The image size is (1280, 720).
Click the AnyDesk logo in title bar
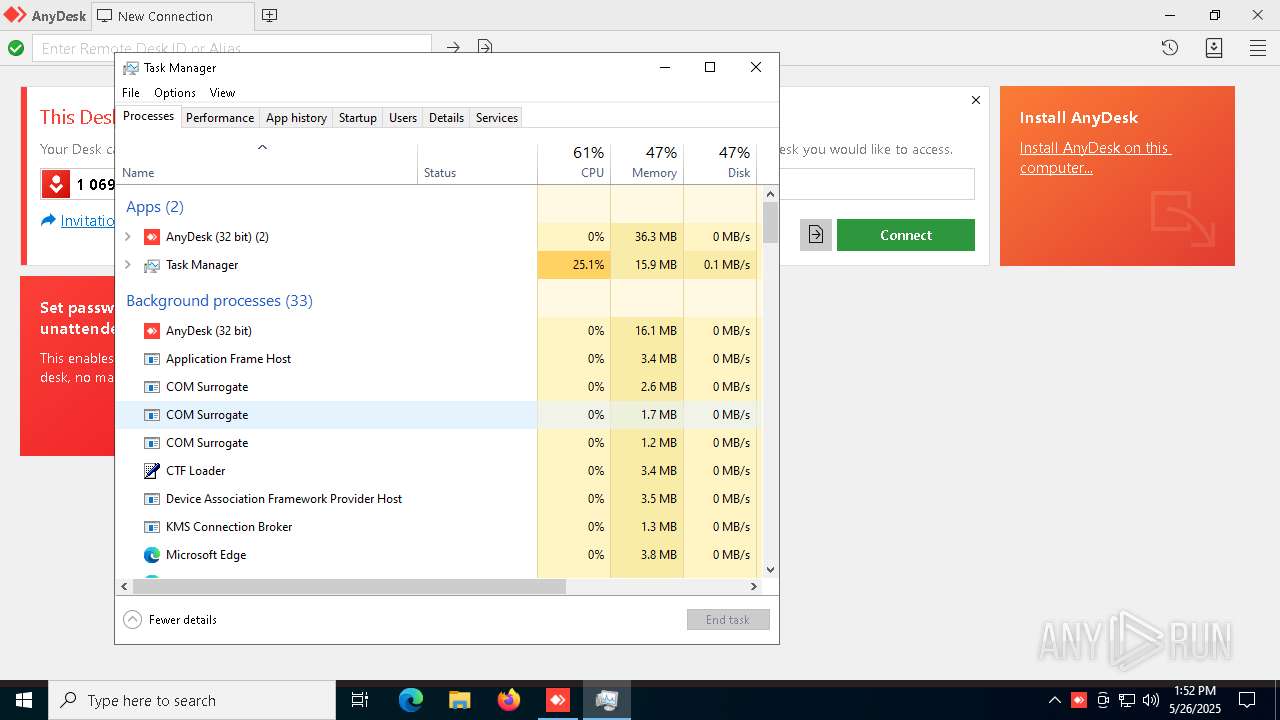[x=15, y=16]
